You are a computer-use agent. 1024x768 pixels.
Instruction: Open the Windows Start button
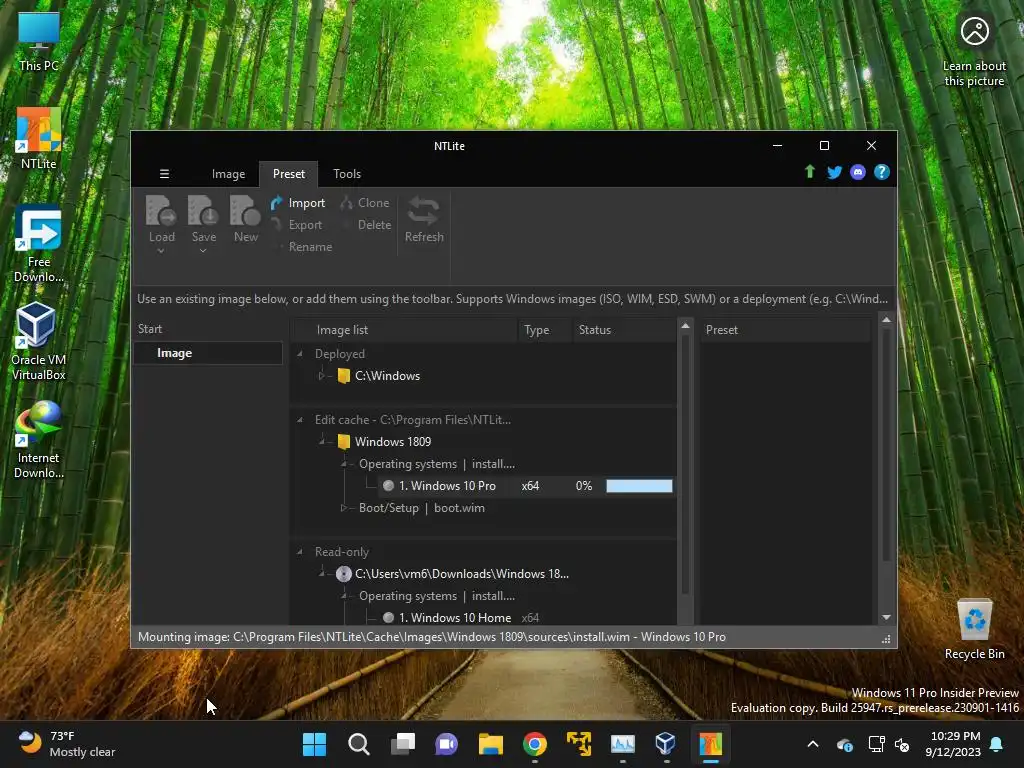(314, 744)
